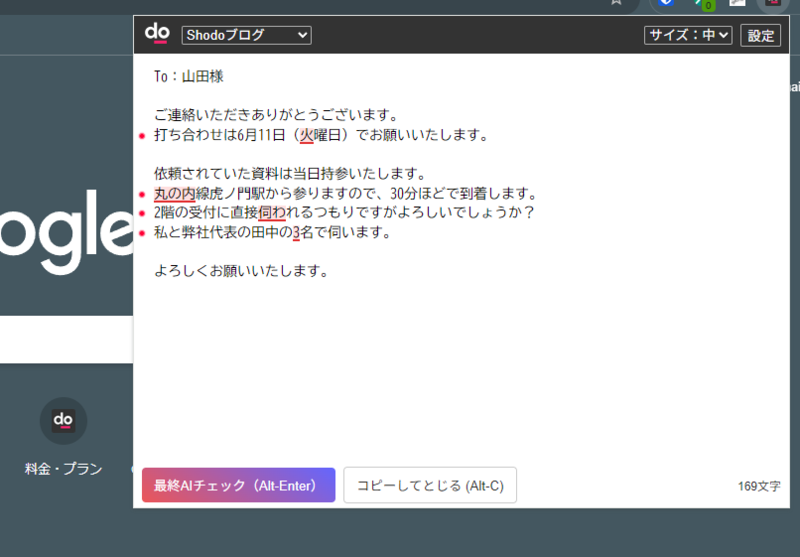Click the To：山田様 line
Viewport: 800px width, 557px height.
click(x=189, y=77)
